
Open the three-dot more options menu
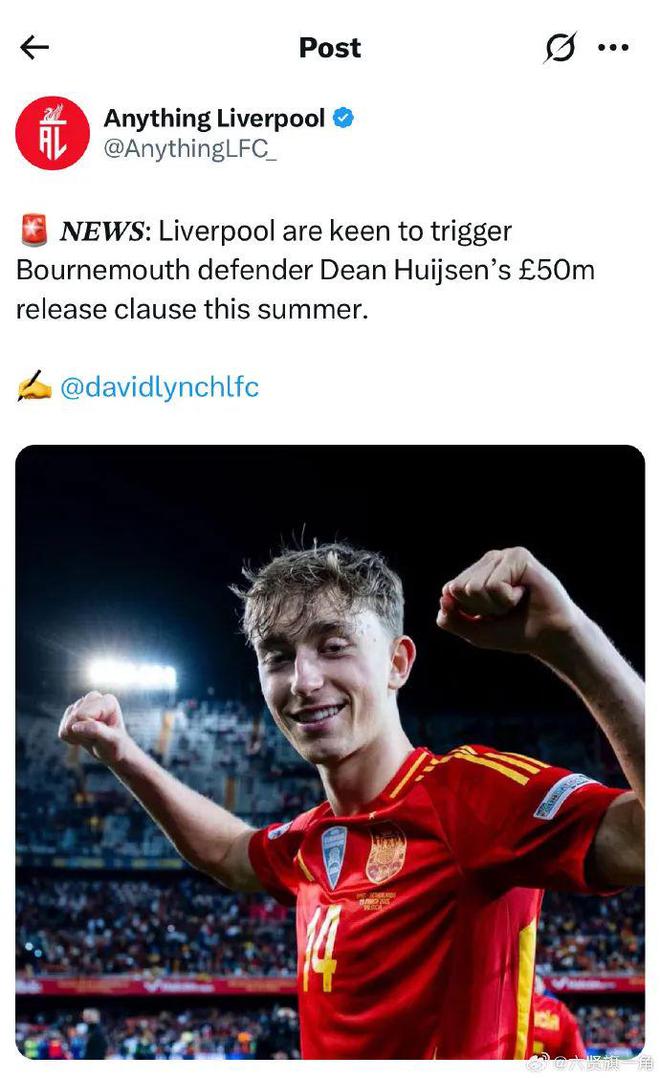tap(612, 47)
